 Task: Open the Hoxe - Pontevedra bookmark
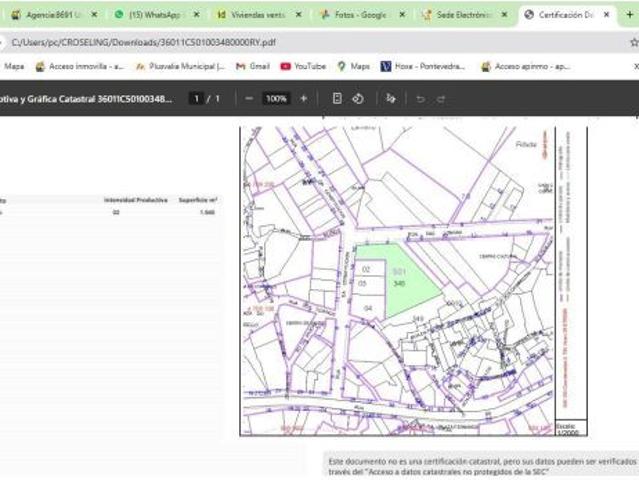(x=423, y=66)
